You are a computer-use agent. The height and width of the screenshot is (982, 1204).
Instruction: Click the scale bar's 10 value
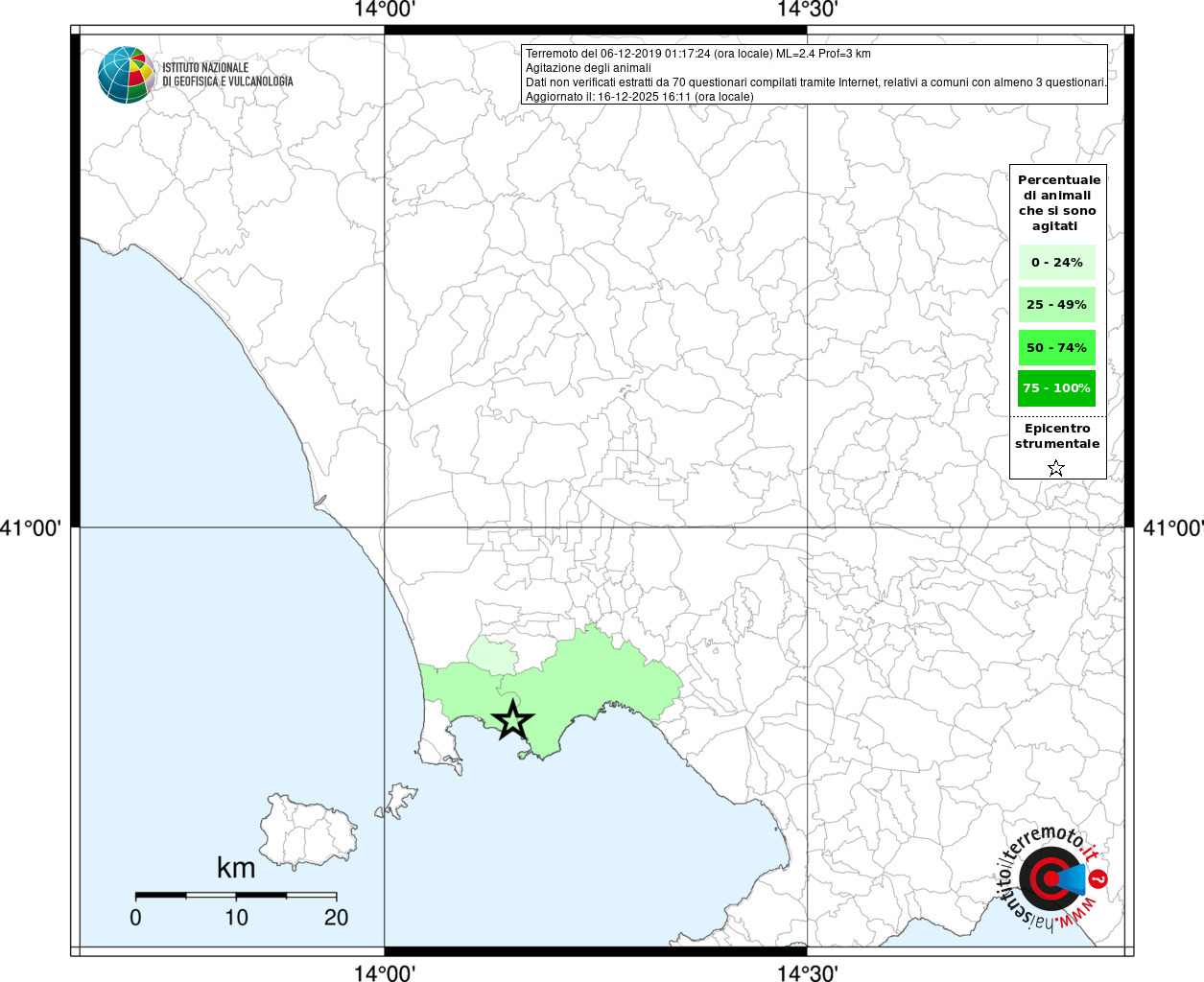[236, 918]
